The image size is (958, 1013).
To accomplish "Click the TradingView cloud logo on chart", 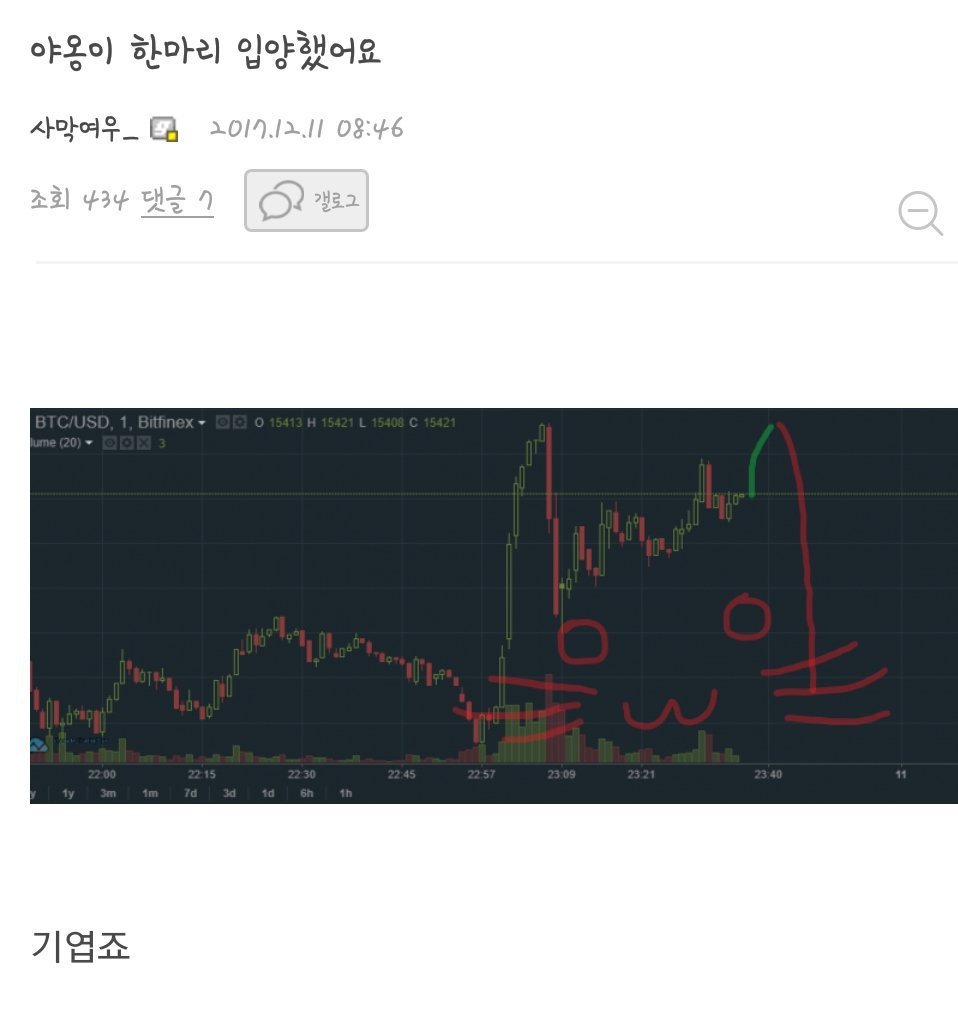I will 39,745.
